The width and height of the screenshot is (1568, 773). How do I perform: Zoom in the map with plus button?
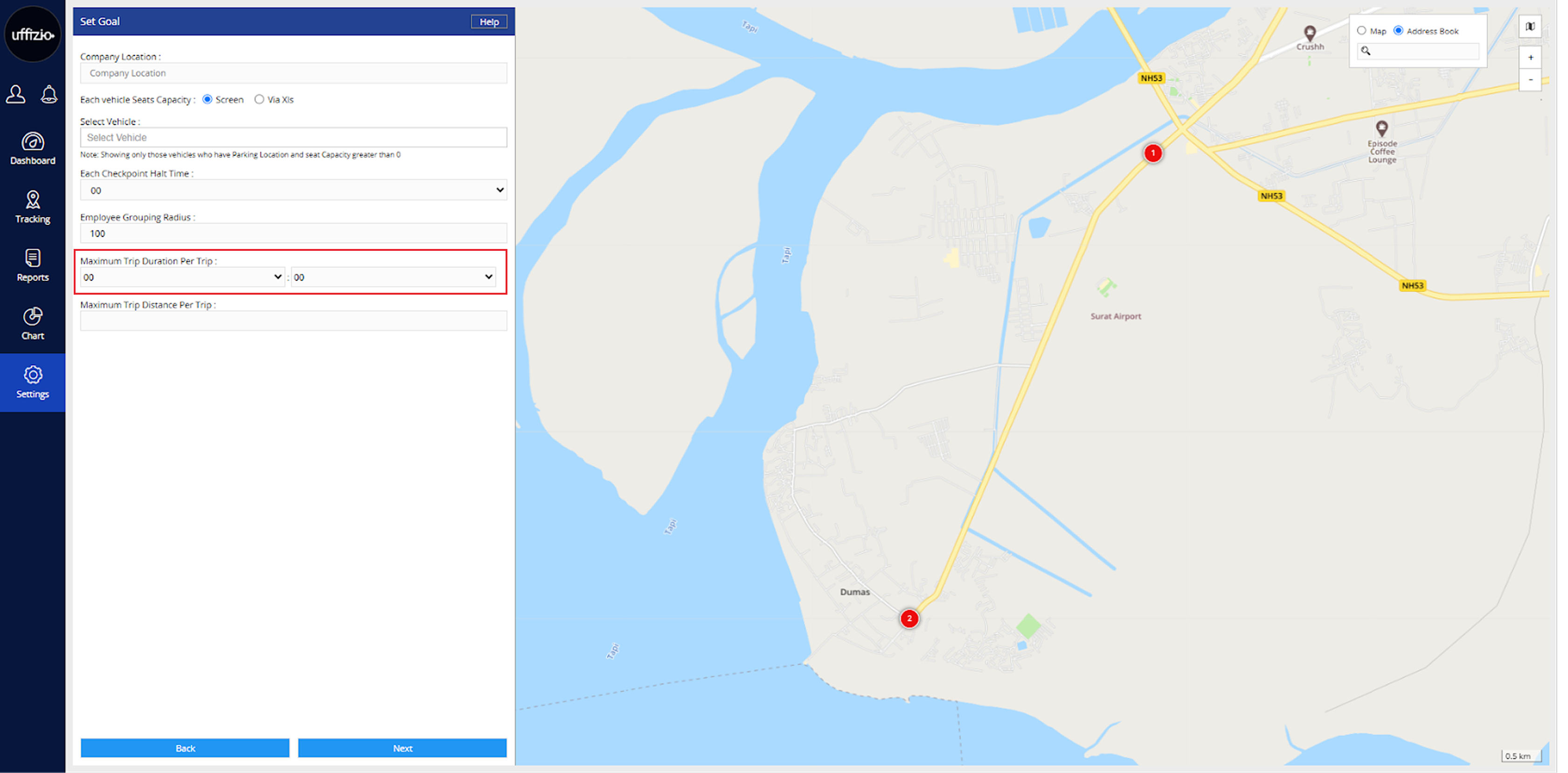(1530, 57)
